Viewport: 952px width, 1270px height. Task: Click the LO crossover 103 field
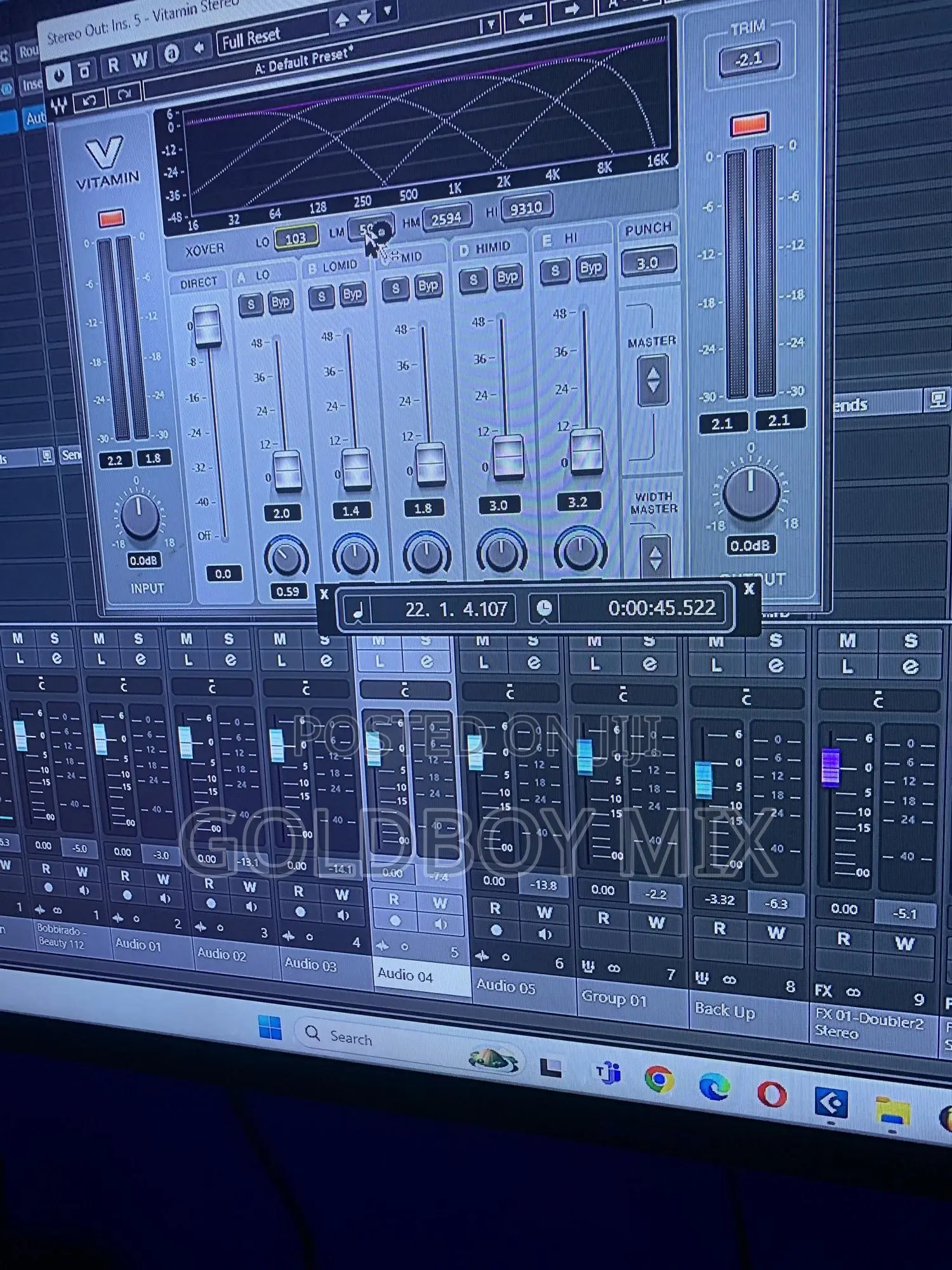click(x=295, y=238)
